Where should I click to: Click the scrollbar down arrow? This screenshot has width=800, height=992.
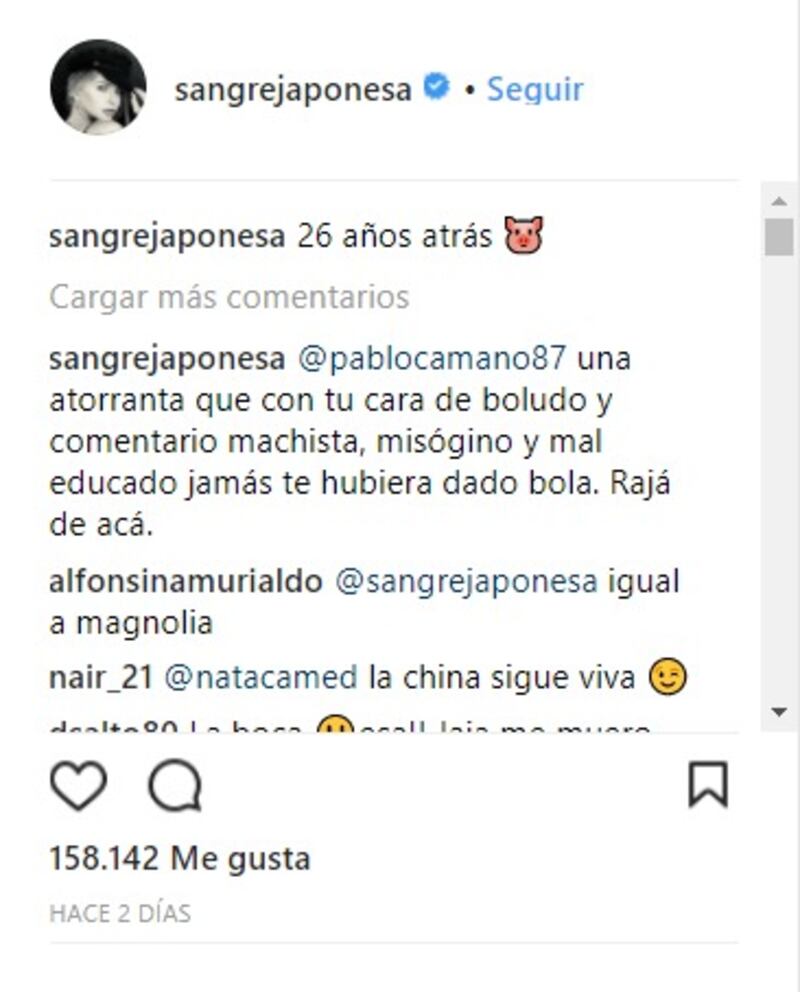click(x=779, y=712)
